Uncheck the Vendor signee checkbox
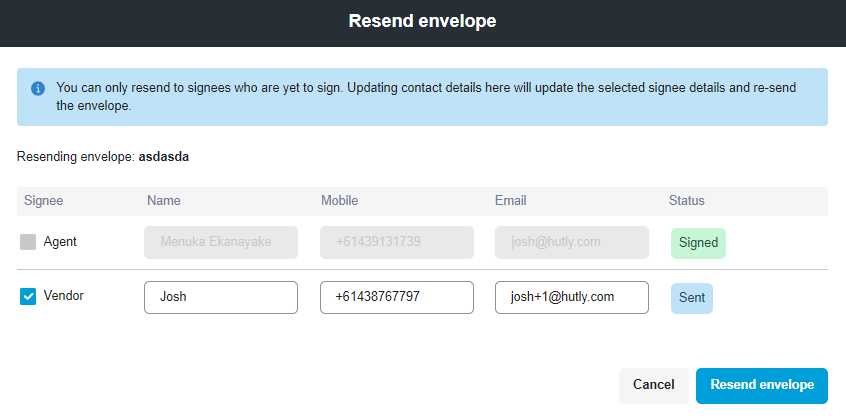 coord(28,297)
